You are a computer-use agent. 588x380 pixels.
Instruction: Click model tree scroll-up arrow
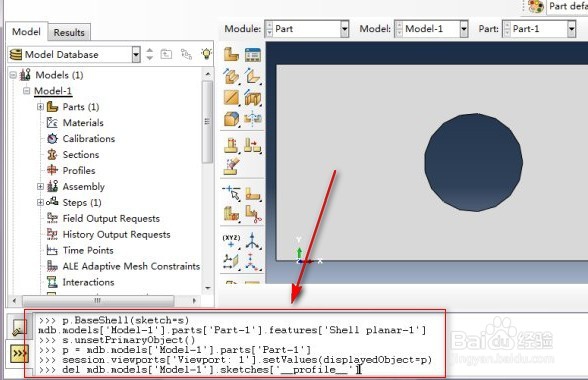pyautogui.click(x=208, y=74)
